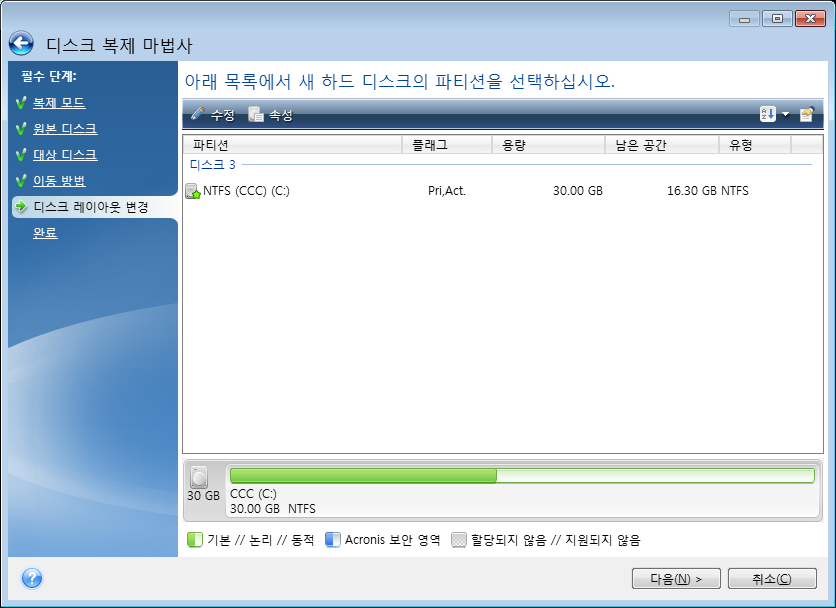Go to the 복제 모드 step
The image size is (836, 608).
59,103
